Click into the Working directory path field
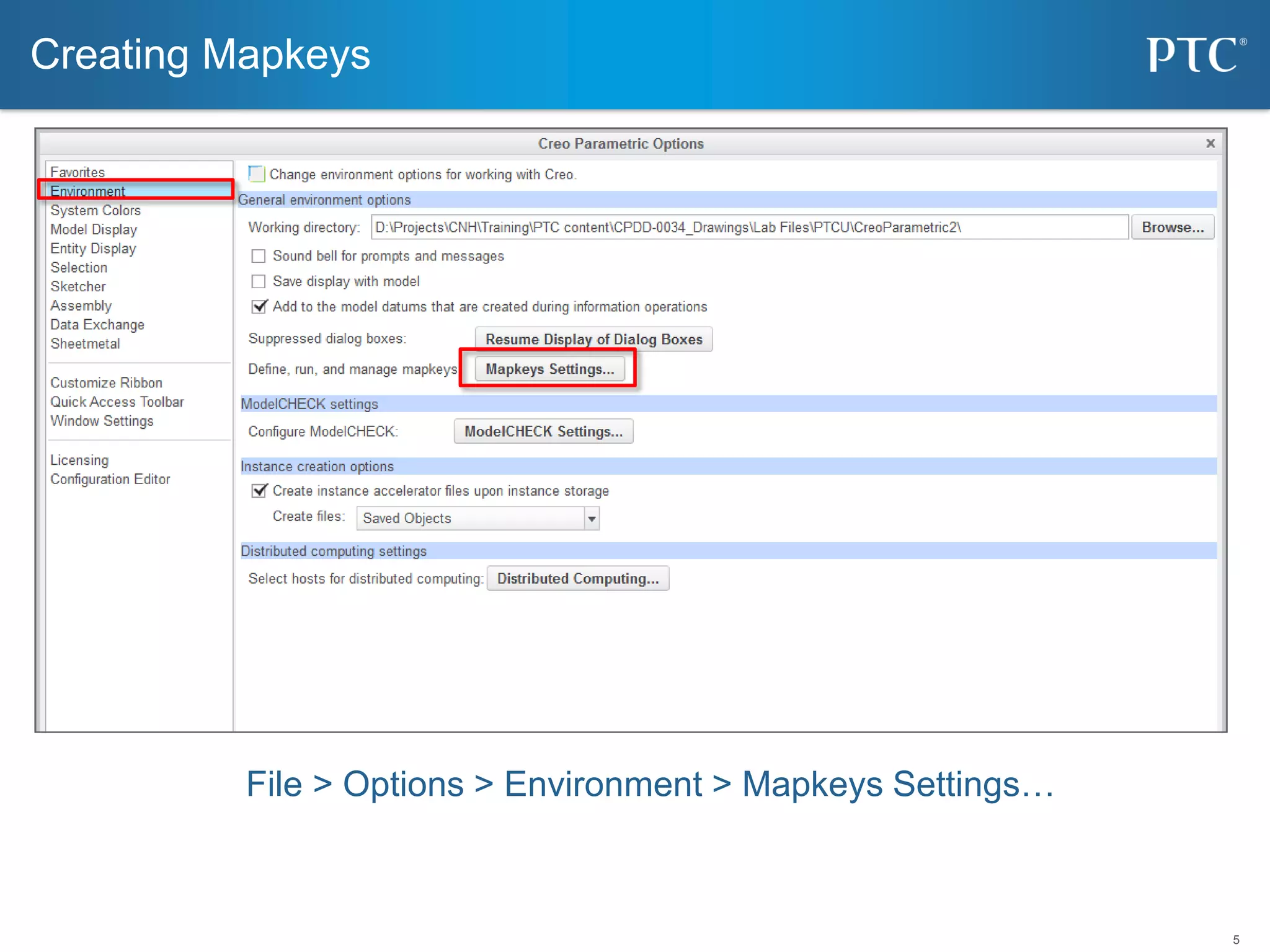The width and height of the screenshot is (1270, 952). (749, 227)
